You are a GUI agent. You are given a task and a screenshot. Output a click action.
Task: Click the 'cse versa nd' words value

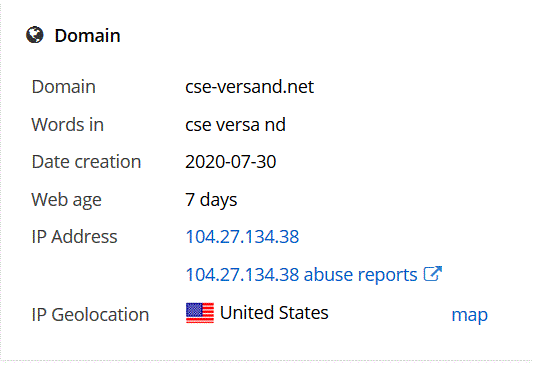point(235,124)
